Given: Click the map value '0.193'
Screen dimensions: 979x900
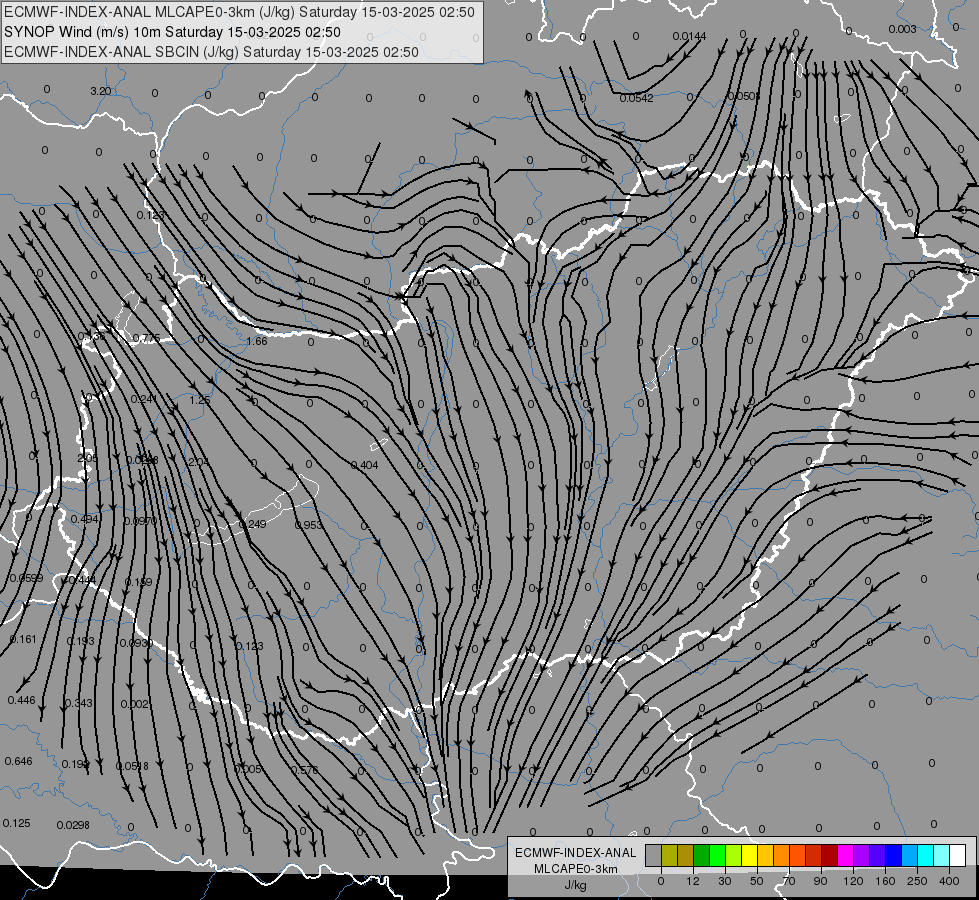Looking at the screenshot, I should tap(81, 641).
